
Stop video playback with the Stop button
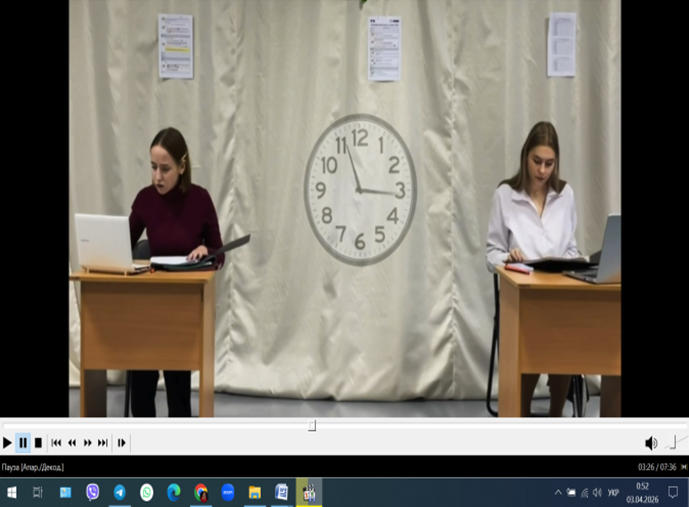(39, 443)
